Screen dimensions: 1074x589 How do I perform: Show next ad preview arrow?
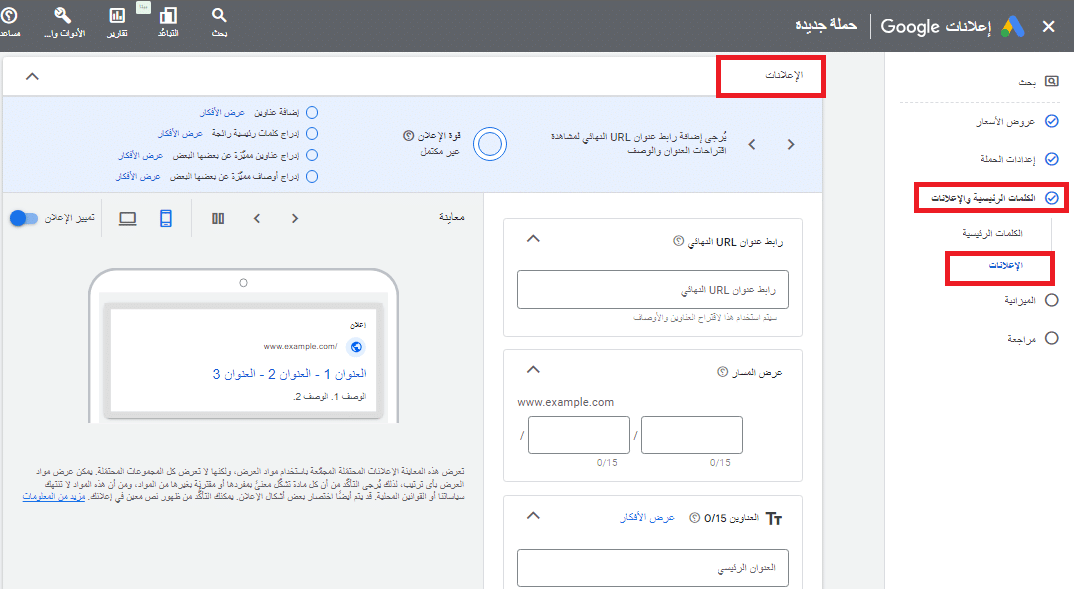295,218
